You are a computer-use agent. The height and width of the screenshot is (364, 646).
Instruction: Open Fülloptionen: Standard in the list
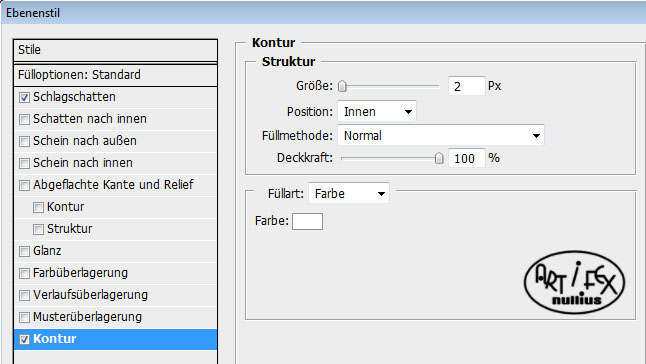click(x=115, y=75)
